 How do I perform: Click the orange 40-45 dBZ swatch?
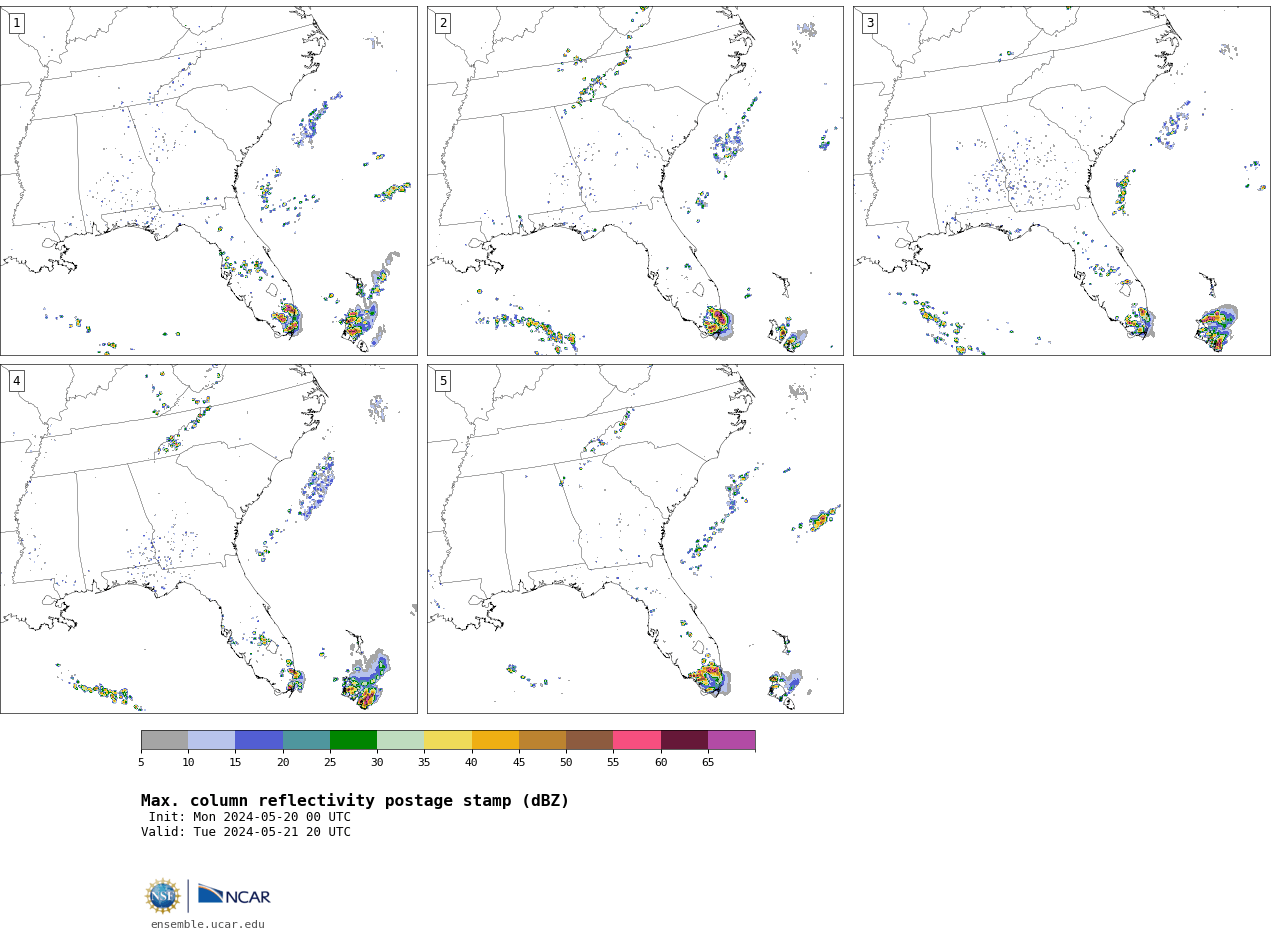[x=495, y=740]
